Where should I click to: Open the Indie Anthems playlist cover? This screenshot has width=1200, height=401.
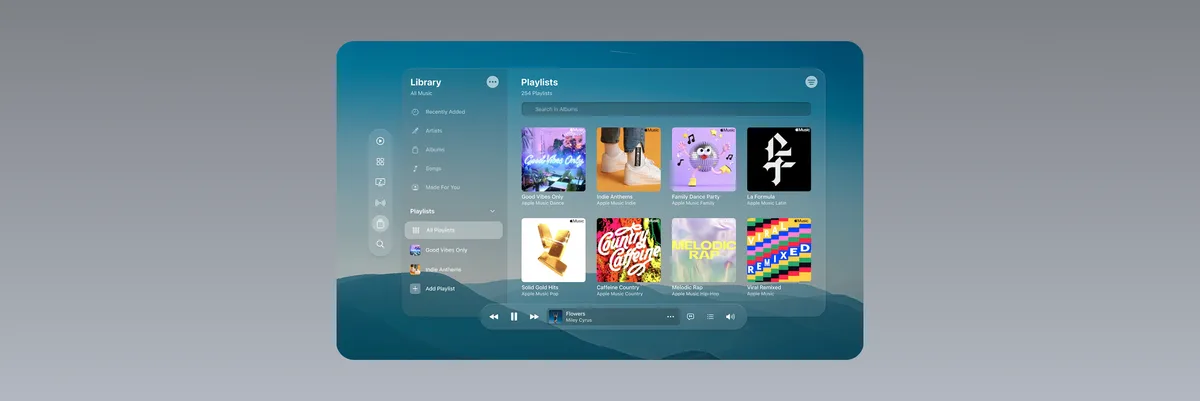coord(629,159)
